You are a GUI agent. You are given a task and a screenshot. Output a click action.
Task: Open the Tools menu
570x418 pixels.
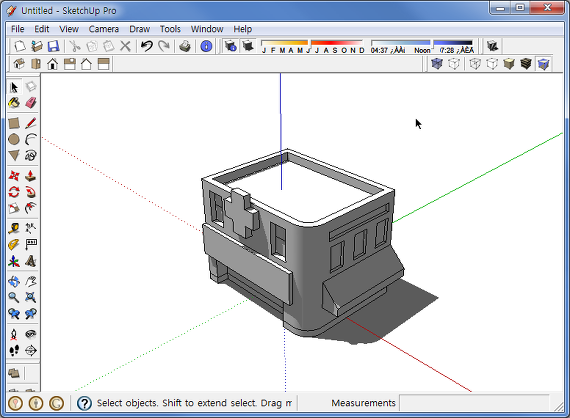point(170,29)
